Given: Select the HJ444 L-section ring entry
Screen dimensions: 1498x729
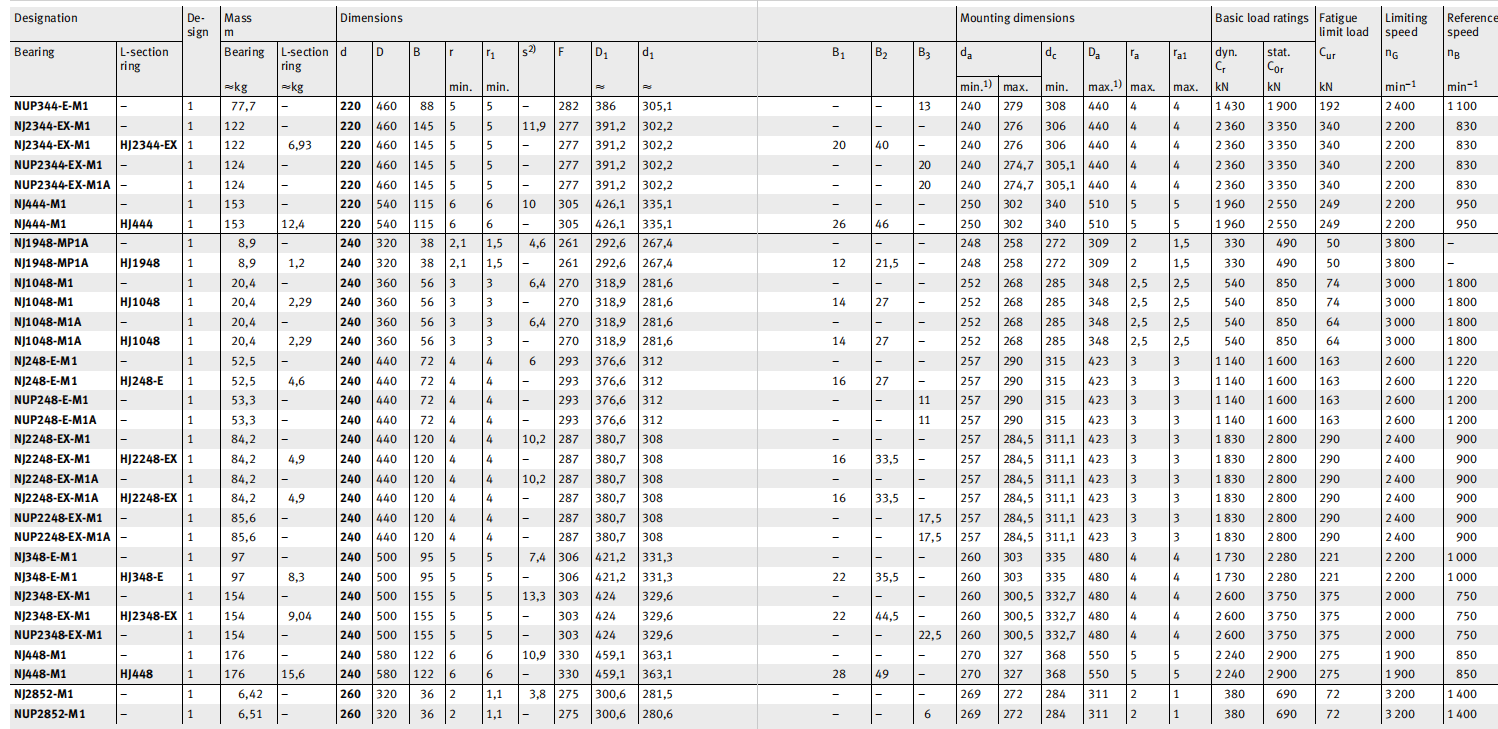Looking at the screenshot, I should click(x=137, y=224).
